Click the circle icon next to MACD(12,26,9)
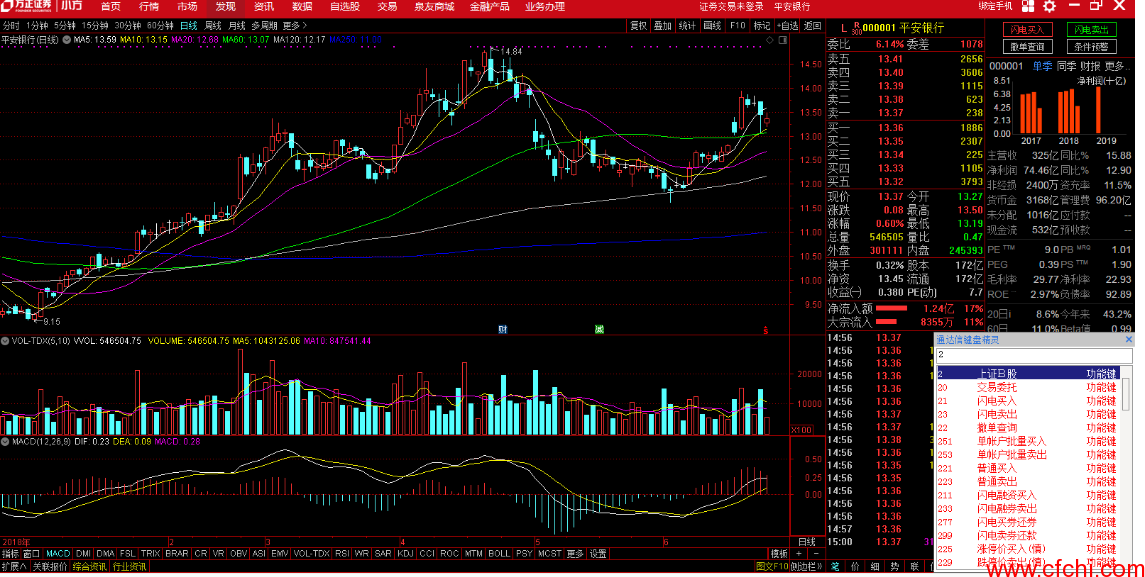The height and width of the screenshot is (577, 1145). pos(5,441)
